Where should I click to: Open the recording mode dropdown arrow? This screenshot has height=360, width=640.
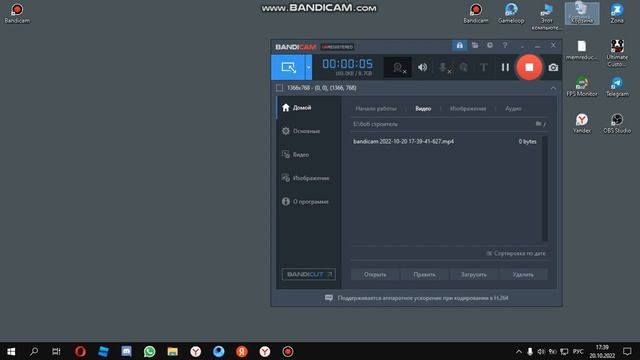tap(309, 67)
